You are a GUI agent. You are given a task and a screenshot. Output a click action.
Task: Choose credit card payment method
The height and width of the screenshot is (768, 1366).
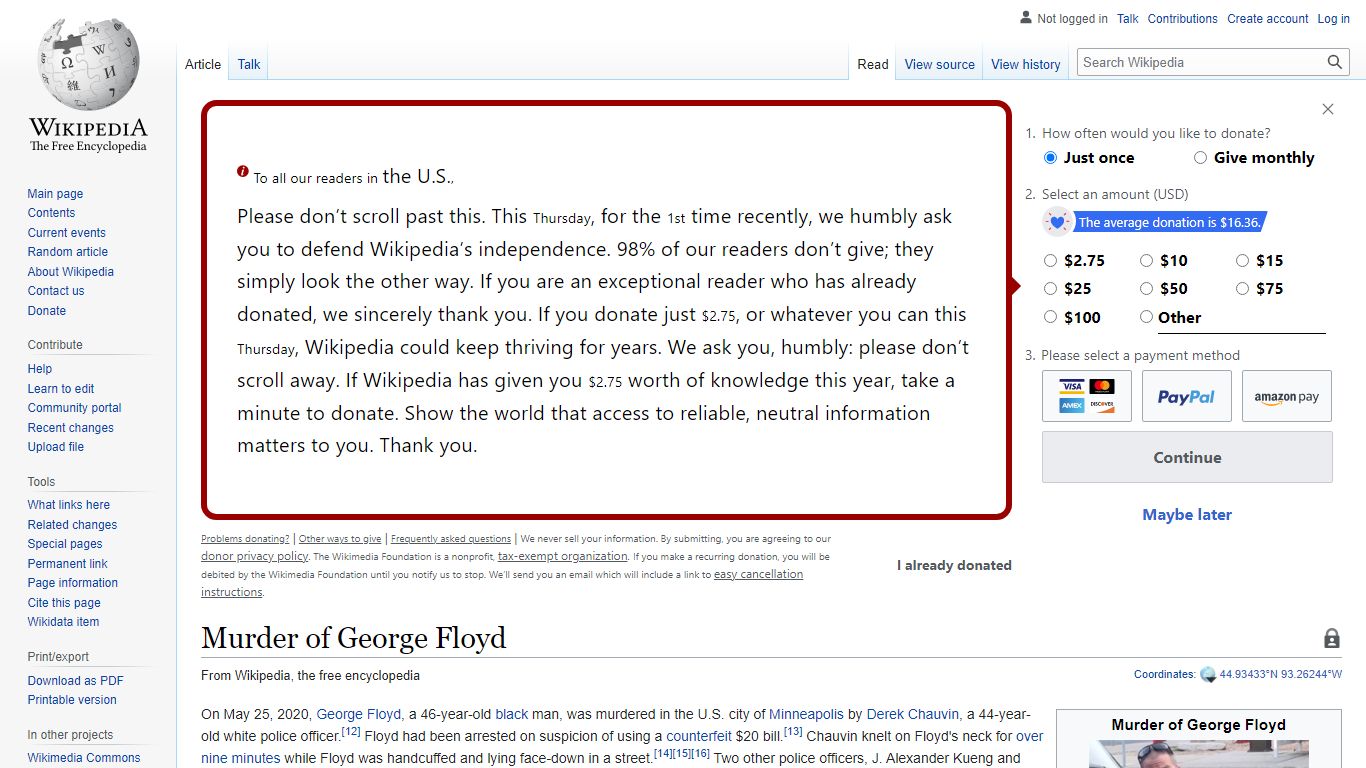pyautogui.click(x=1087, y=396)
